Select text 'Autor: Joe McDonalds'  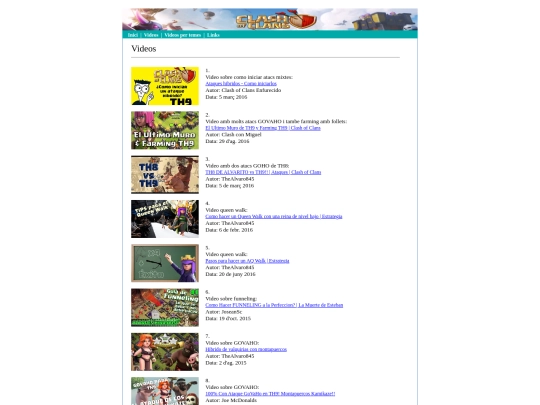[231, 400]
